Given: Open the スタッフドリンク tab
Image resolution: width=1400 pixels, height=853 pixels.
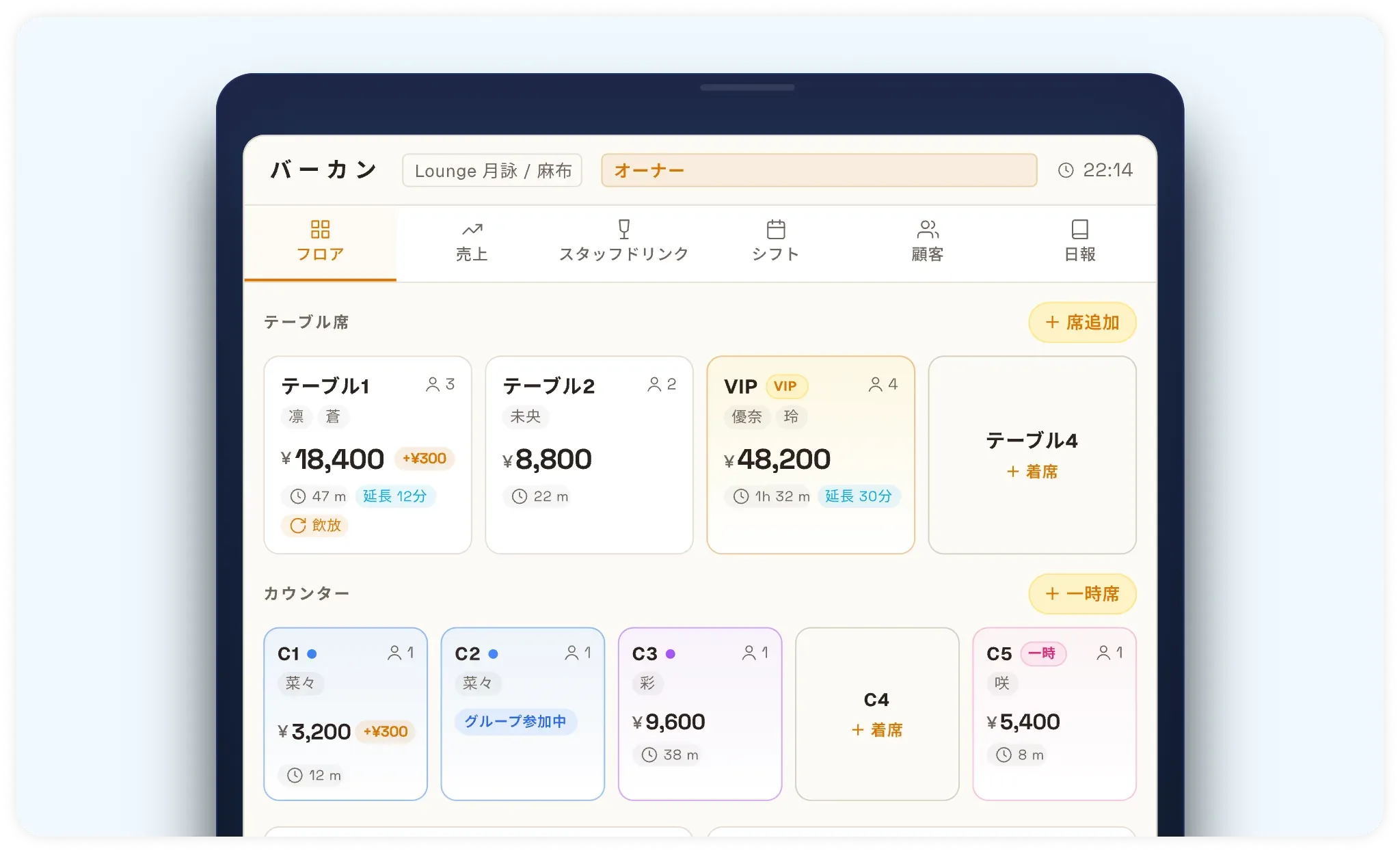Looking at the screenshot, I should (x=623, y=242).
